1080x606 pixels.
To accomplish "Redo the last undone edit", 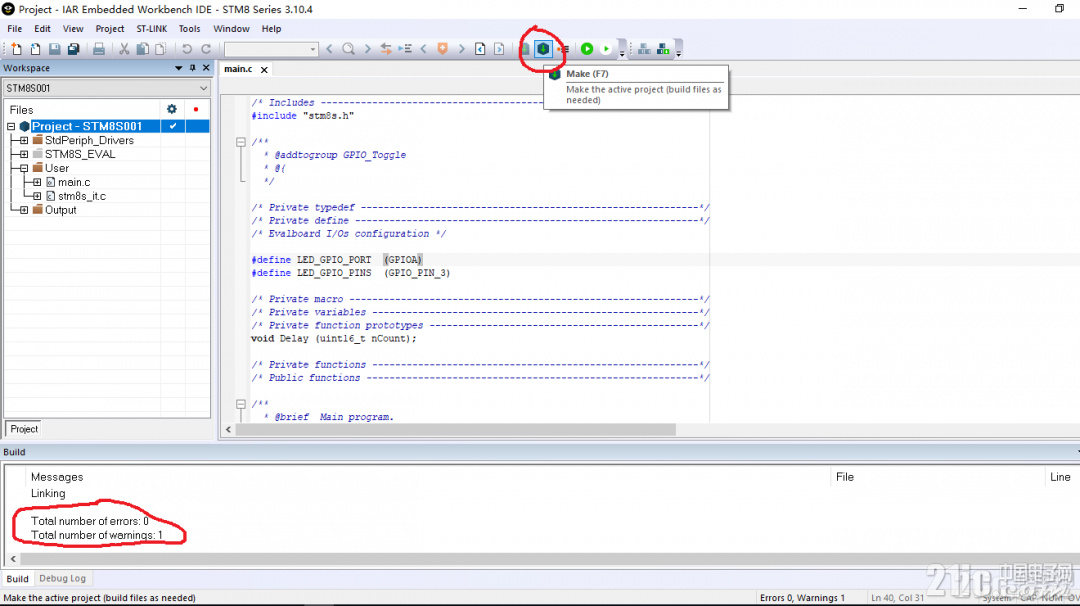I will click(206, 49).
